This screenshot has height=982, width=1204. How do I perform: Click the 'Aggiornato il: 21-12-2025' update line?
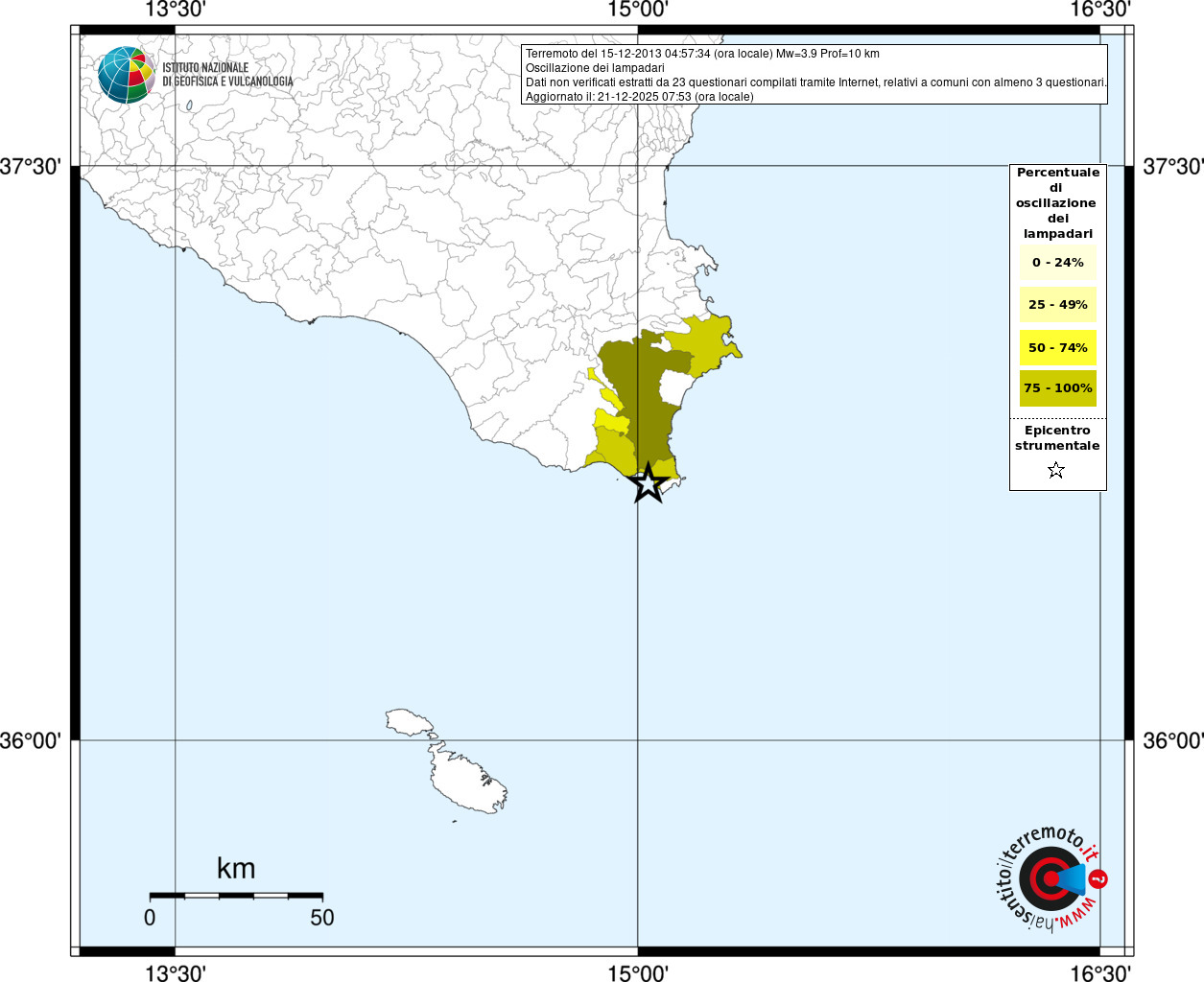pyautogui.click(x=639, y=97)
